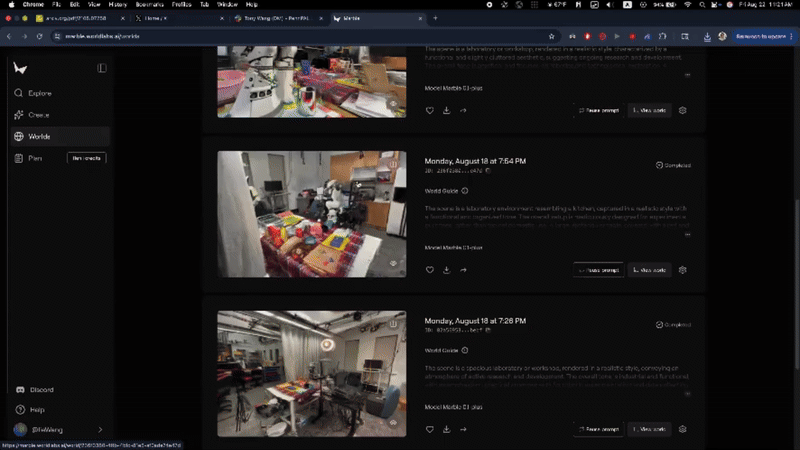Open settings gear on topmost world card
The image size is (800, 450).
click(x=683, y=110)
